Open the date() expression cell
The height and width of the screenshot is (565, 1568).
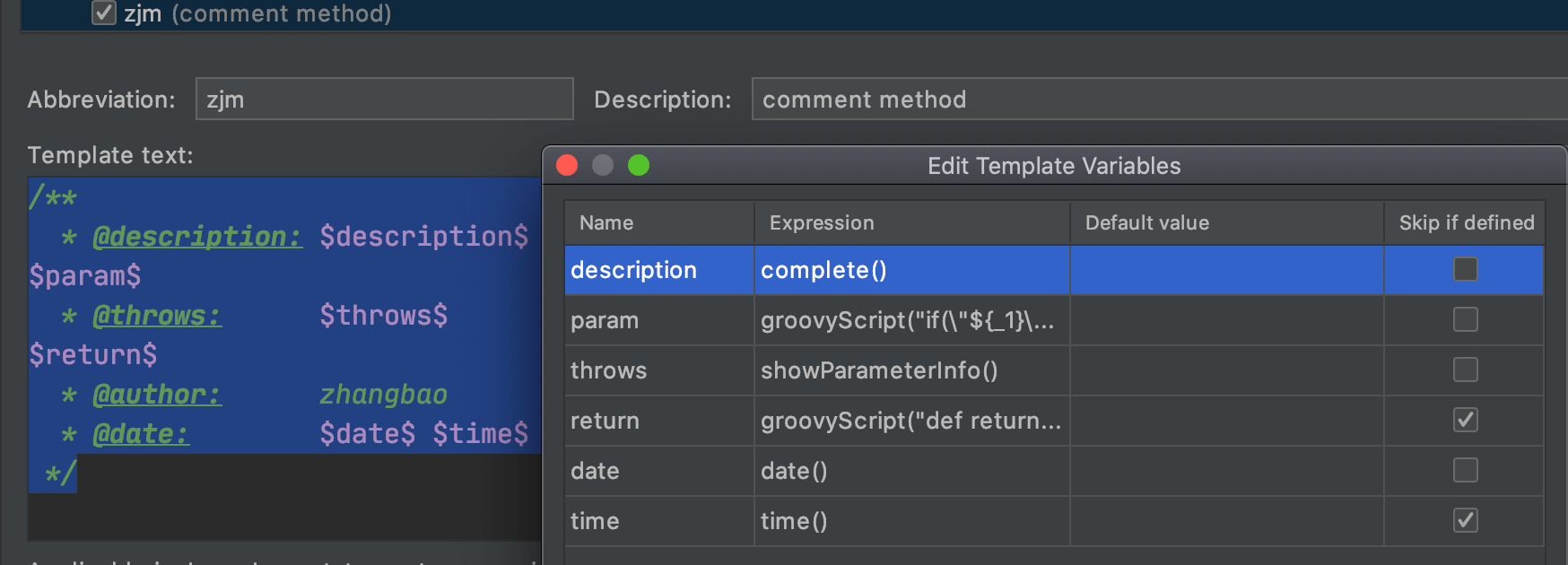point(910,471)
